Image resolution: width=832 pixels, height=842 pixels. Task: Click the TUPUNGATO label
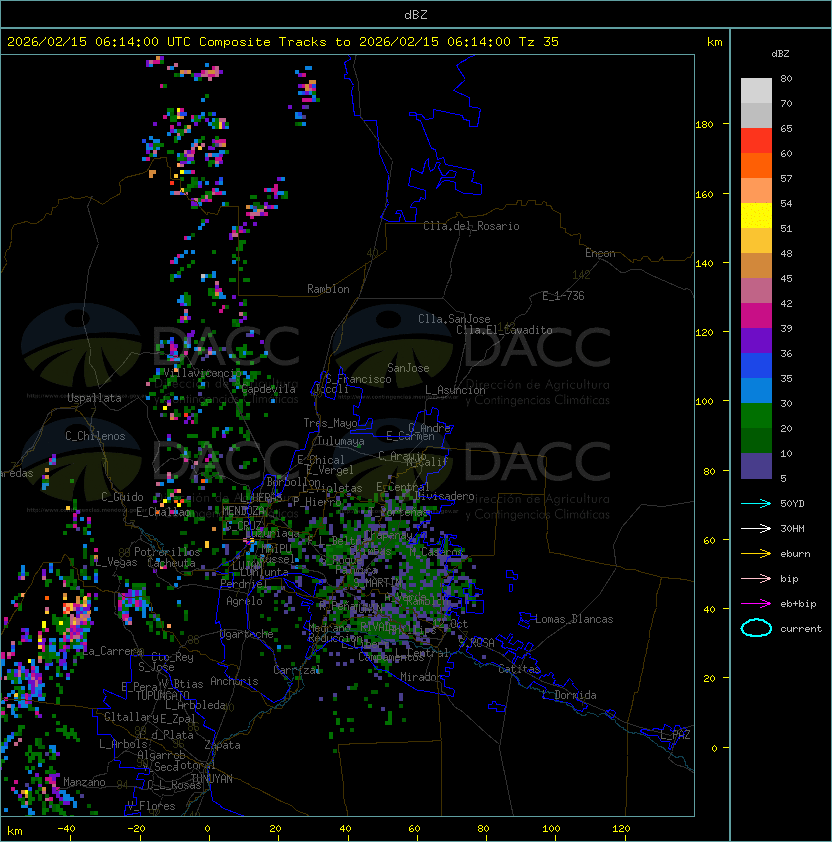(162, 695)
